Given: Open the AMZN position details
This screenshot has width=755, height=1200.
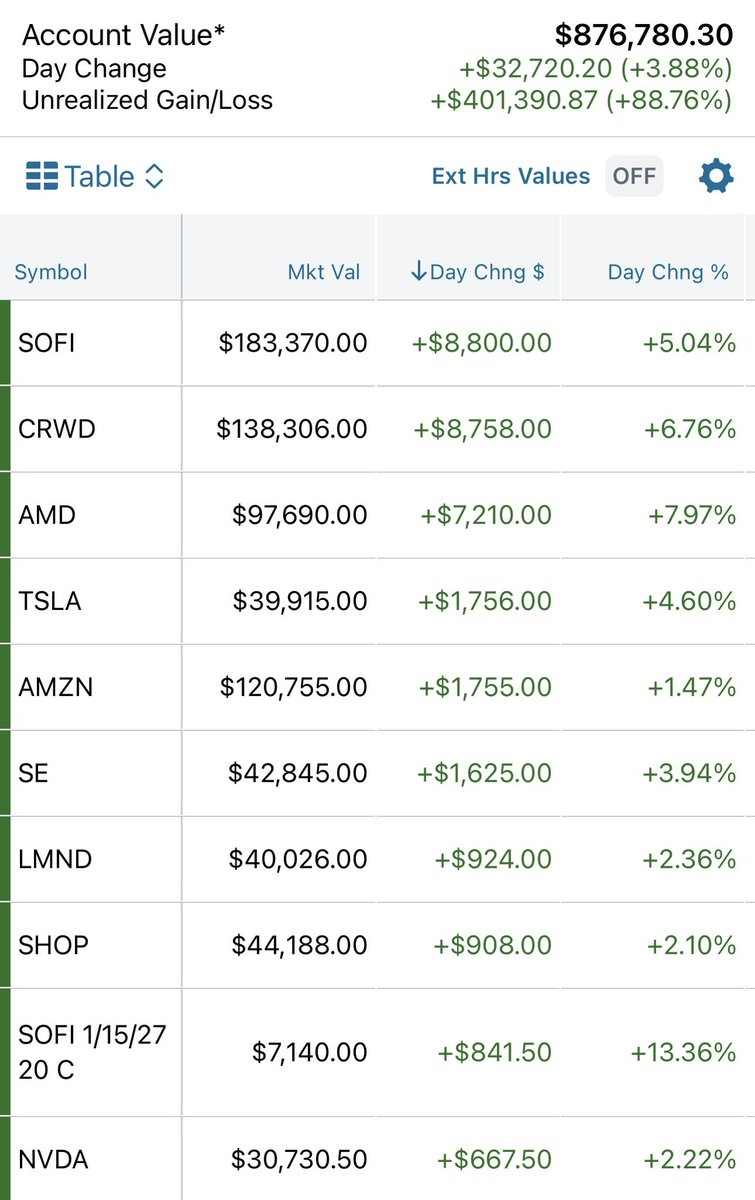Looking at the screenshot, I should (377, 687).
